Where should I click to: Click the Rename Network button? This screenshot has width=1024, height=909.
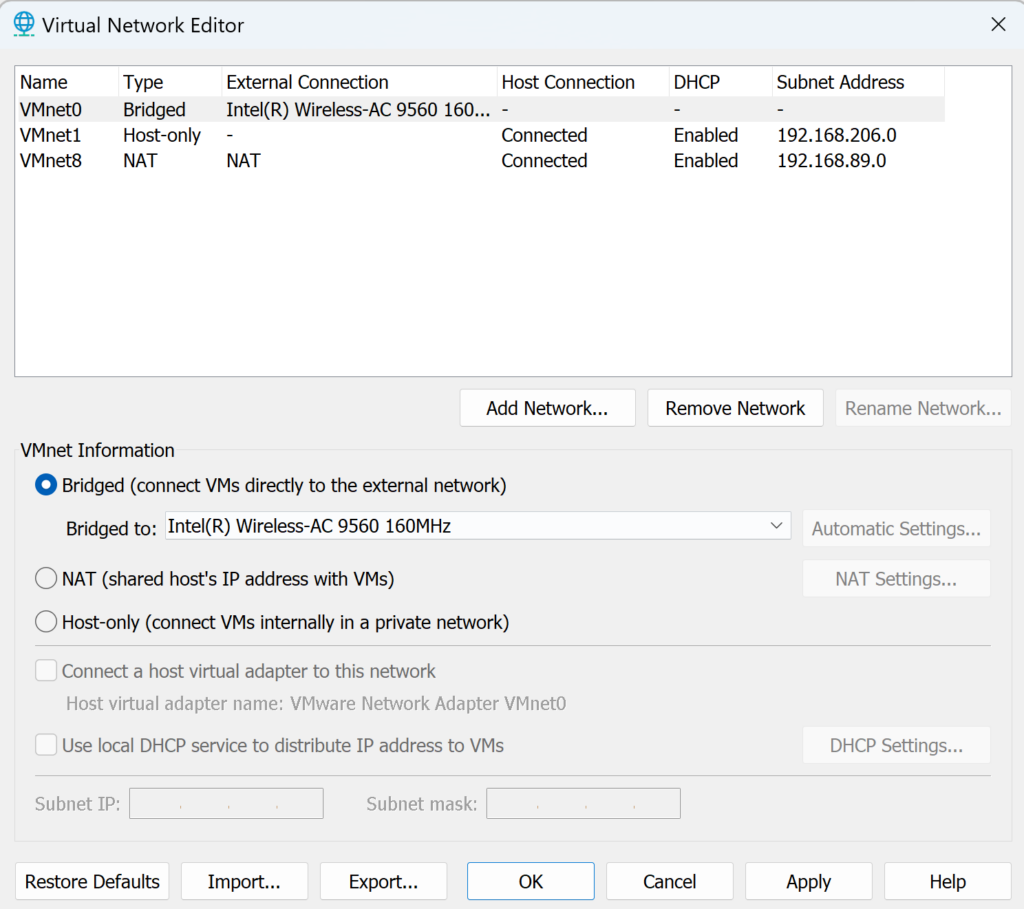pyautogui.click(x=923, y=408)
